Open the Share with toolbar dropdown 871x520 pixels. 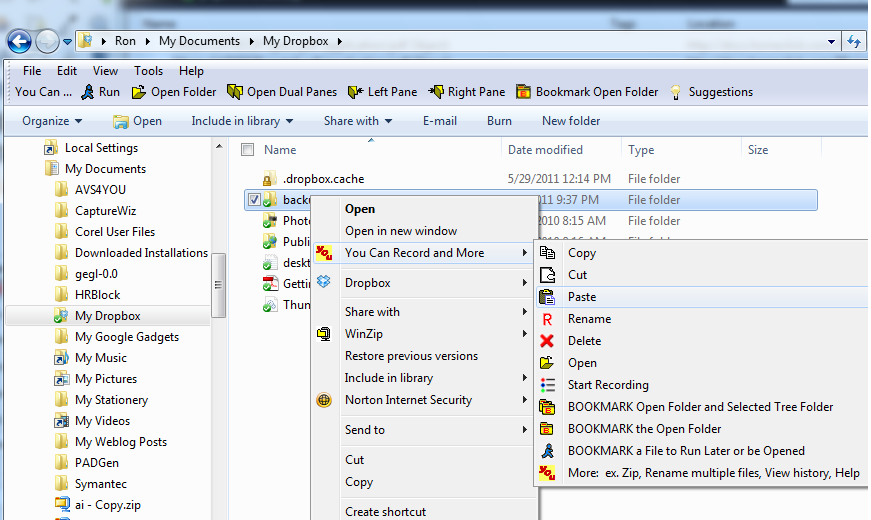(x=357, y=121)
